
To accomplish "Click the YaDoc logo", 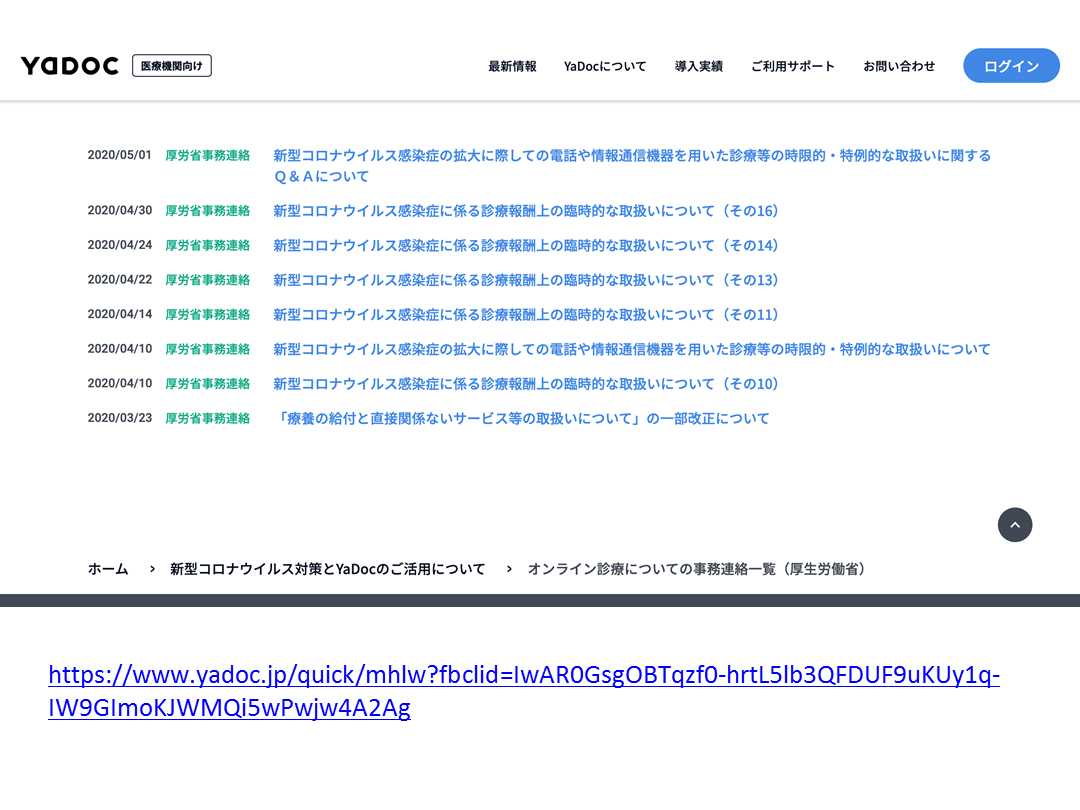I will [x=70, y=66].
